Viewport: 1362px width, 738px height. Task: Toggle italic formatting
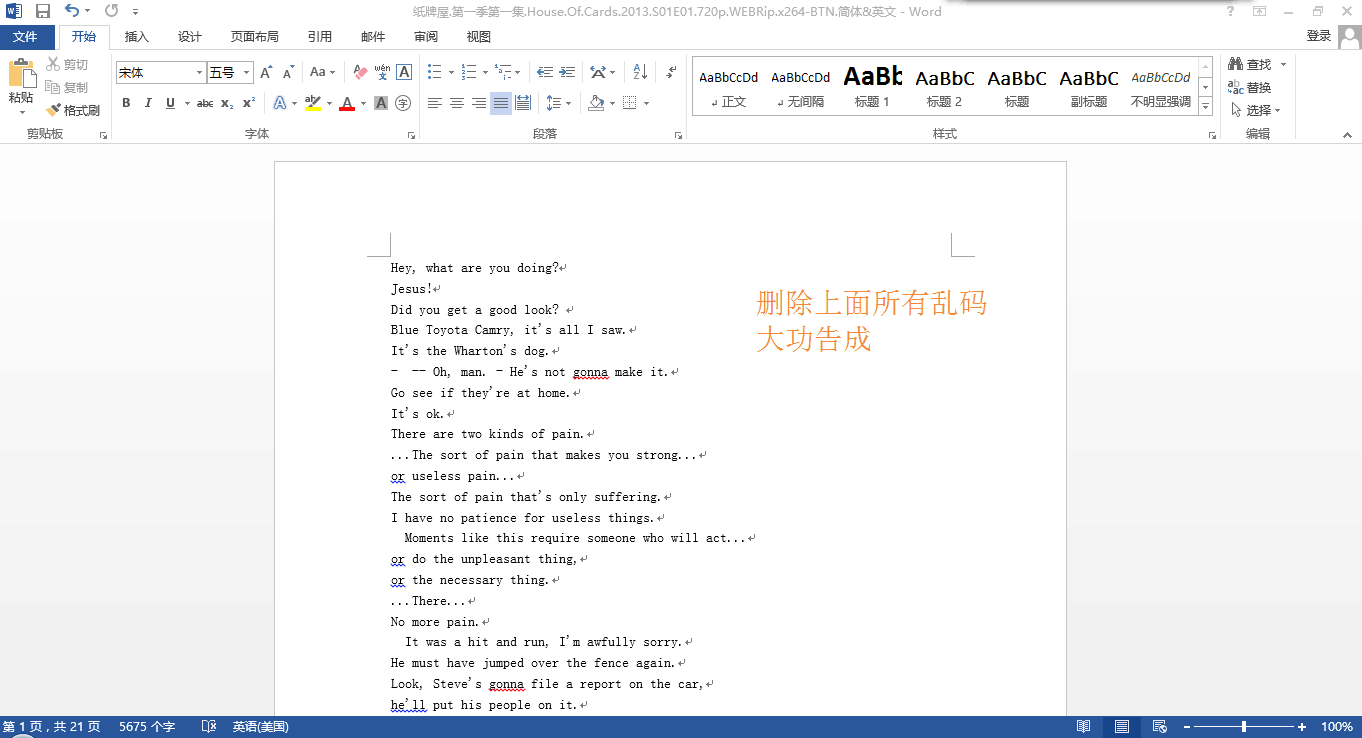pos(148,103)
